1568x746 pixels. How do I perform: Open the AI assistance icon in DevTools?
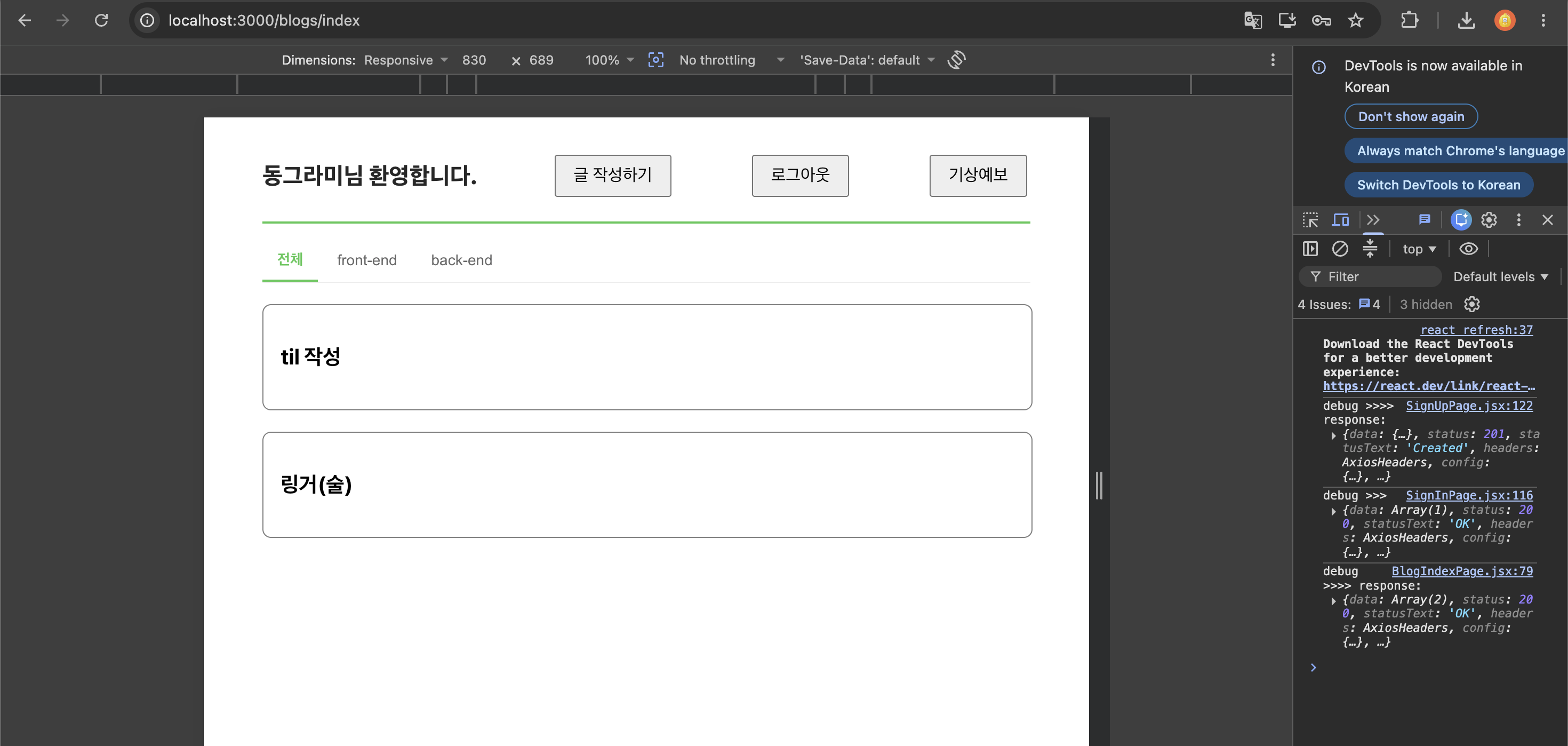[1461, 220]
